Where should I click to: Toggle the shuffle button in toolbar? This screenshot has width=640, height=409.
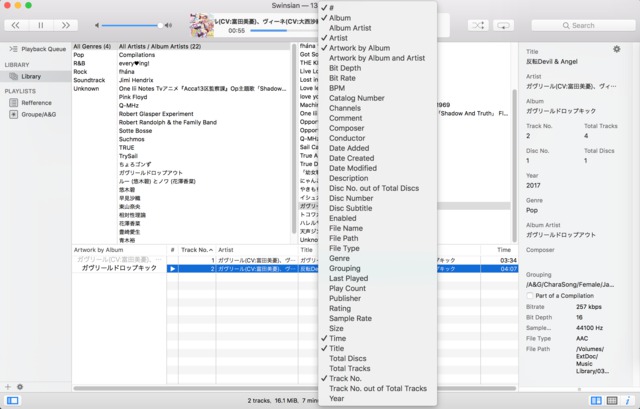click(x=477, y=24)
